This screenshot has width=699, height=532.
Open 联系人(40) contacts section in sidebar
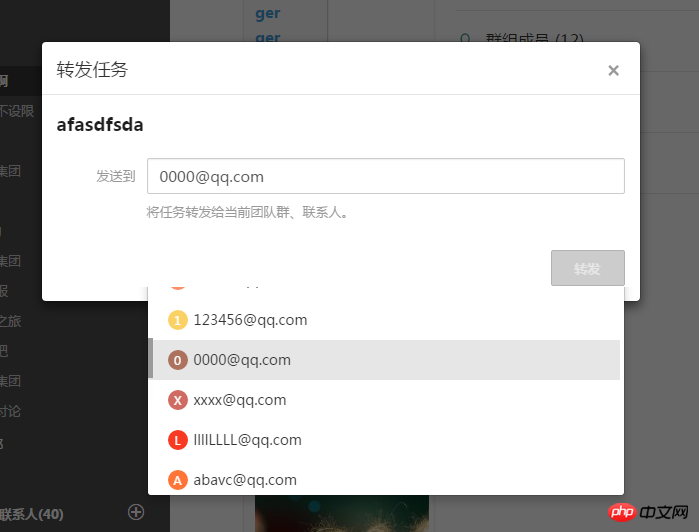[x=32, y=514]
